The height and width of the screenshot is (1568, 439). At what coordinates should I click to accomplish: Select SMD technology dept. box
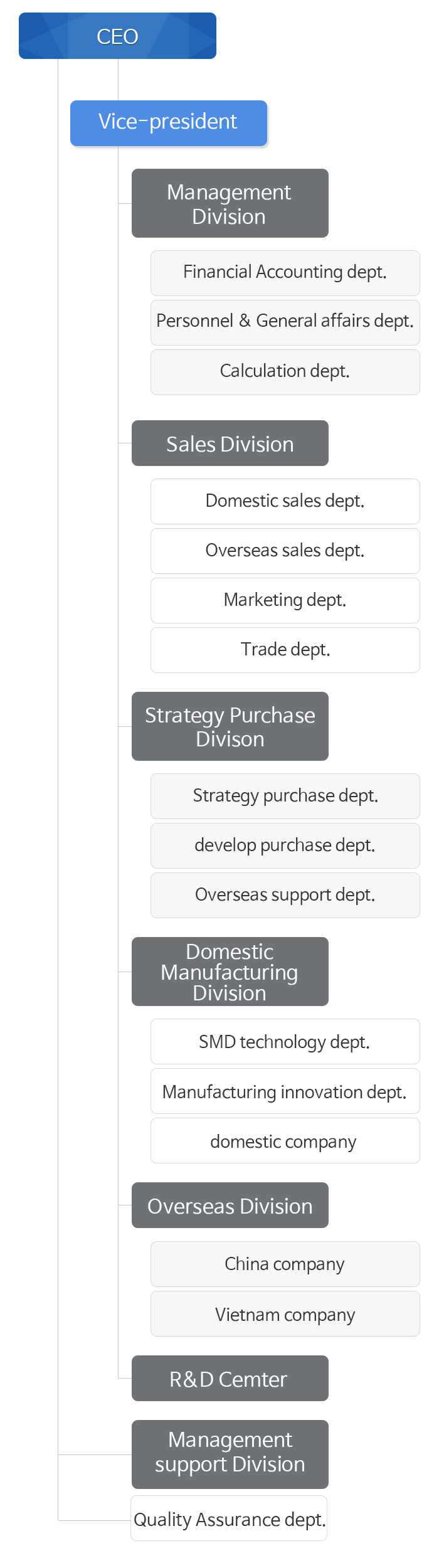point(285,1042)
